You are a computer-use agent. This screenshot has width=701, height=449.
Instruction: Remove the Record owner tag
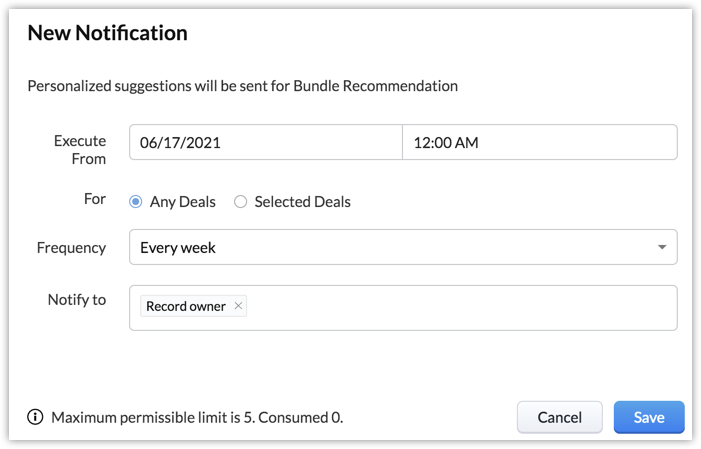click(x=238, y=306)
